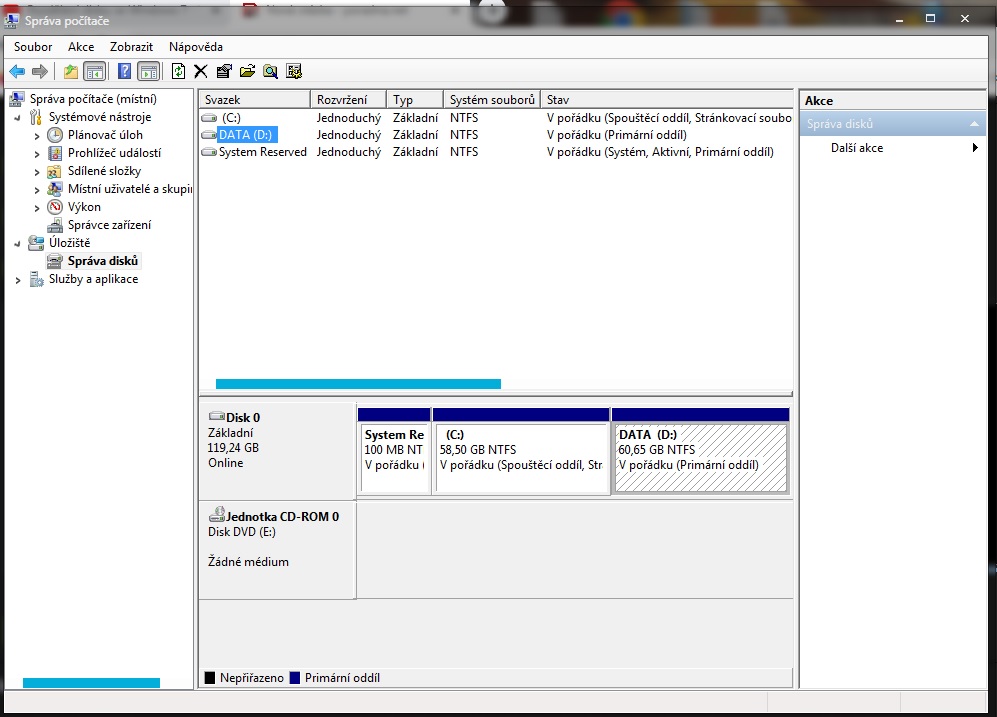The height and width of the screenshot is (717, 997).
Task: Sort by the Typ column header
Action: [415, 100]
